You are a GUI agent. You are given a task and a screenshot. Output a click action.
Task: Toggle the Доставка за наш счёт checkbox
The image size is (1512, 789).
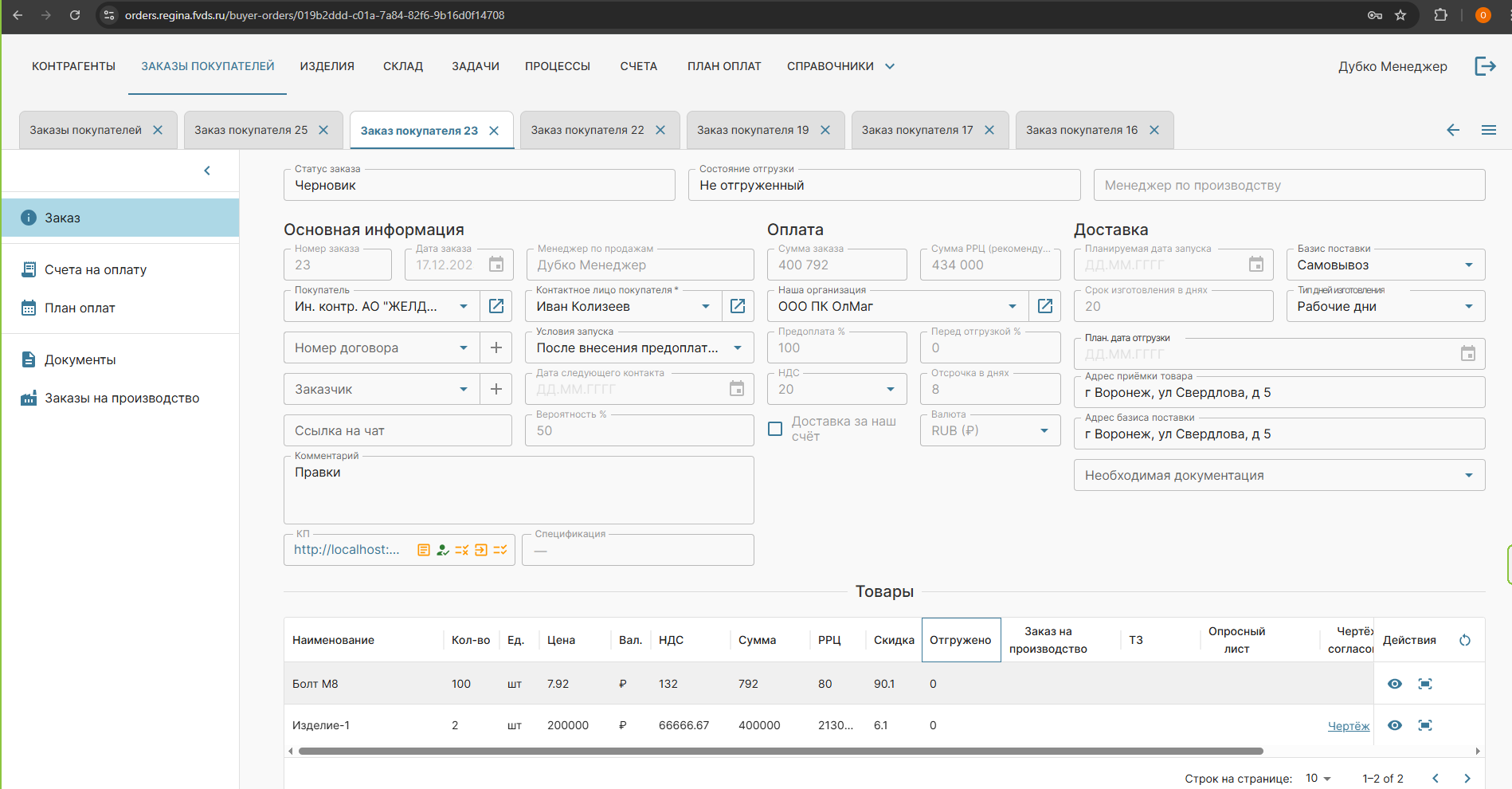(775, 429)
